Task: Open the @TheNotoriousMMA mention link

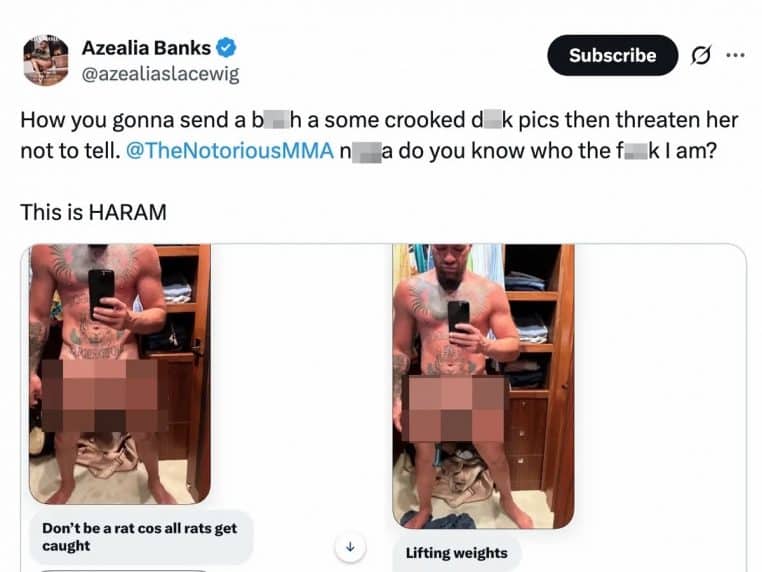Action: coord(230,151)
